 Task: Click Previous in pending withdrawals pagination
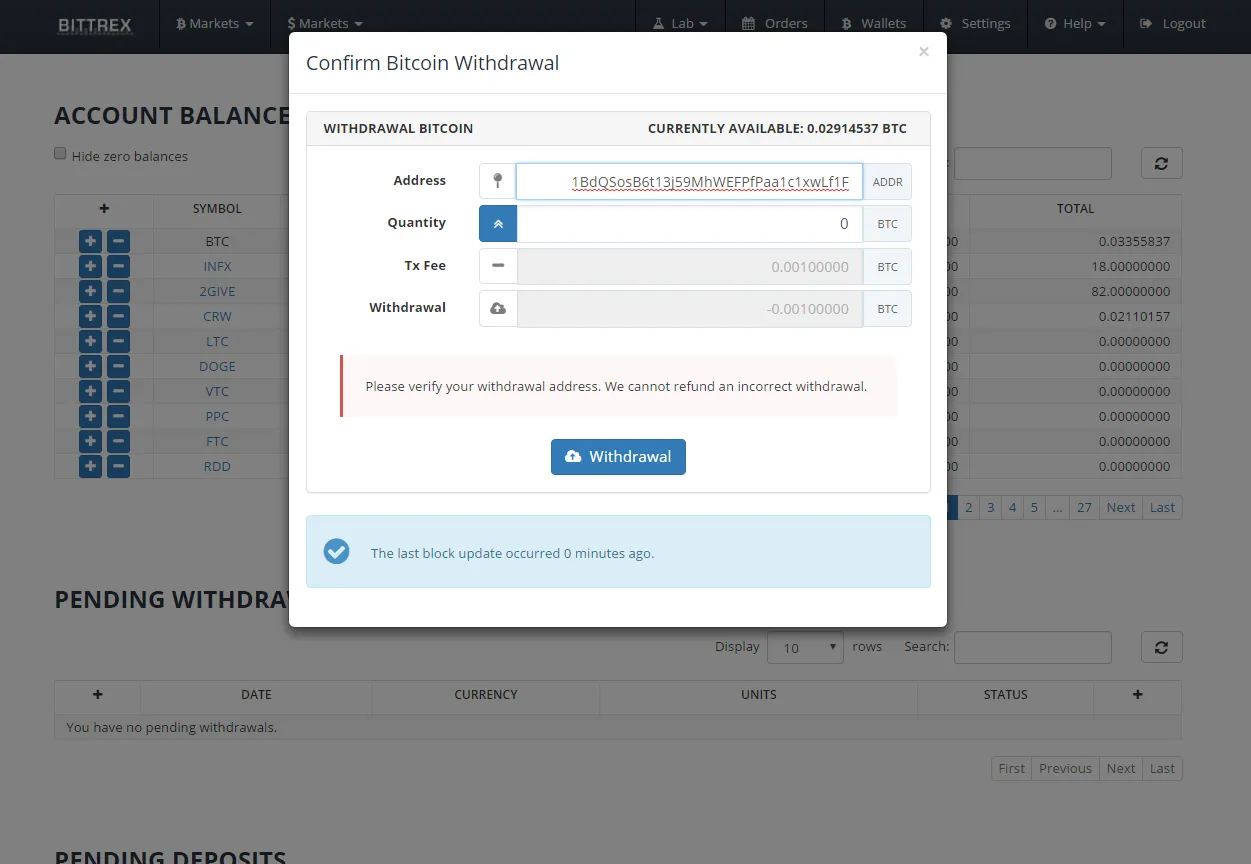coord(1065,769)
